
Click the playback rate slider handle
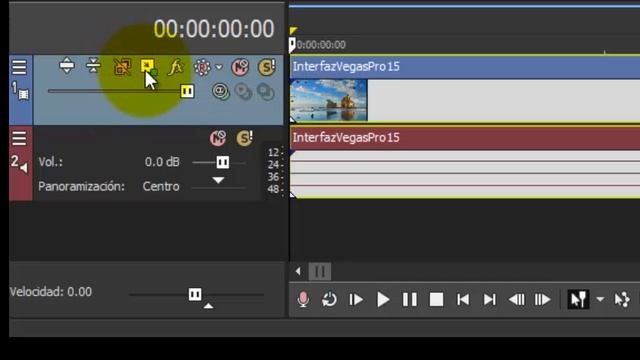(x=195, y=294)
